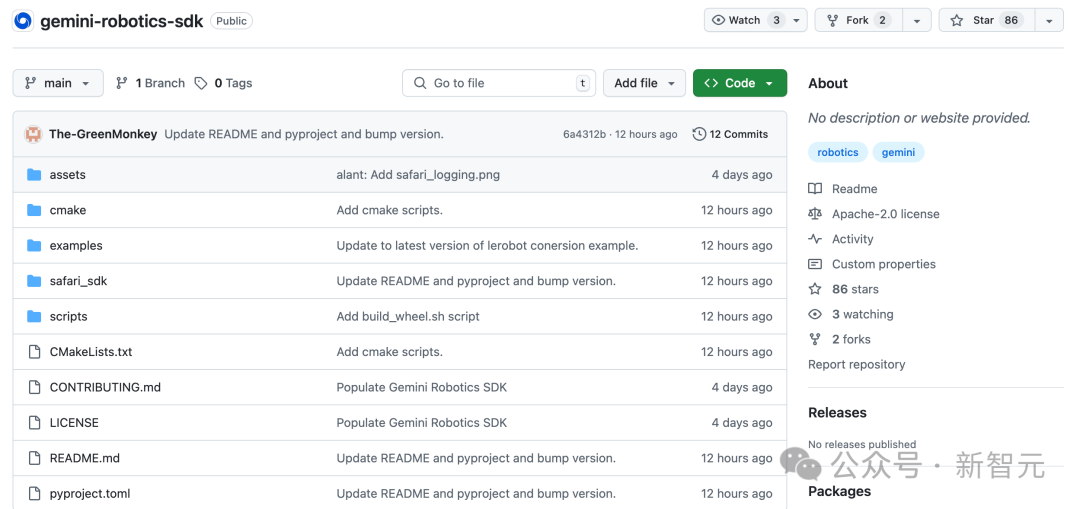Expand the Star lists dropdown arrow
The width and height of the screenshot is (1080, 509).
(x=1048, y=20)
